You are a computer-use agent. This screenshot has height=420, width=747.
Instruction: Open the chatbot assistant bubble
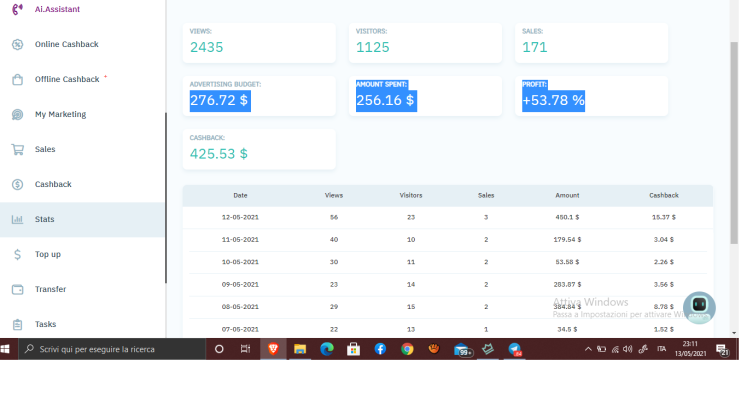pyautogui.click(x=699, y=307)
